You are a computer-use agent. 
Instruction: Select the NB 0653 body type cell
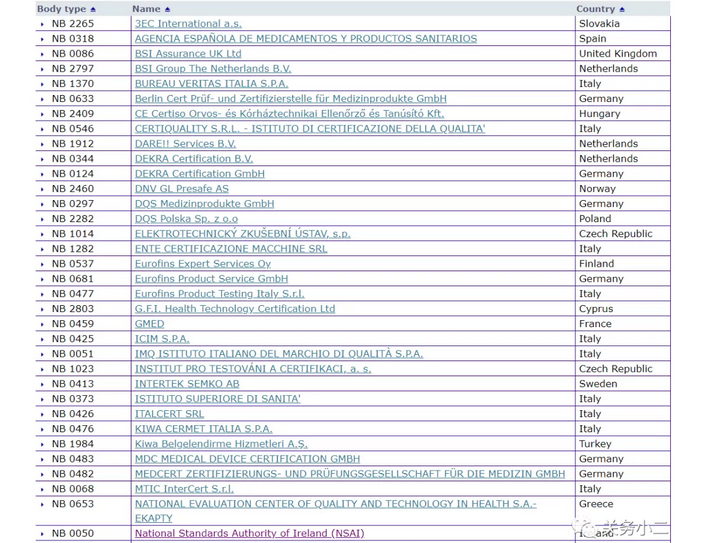[x=83, y=511]
